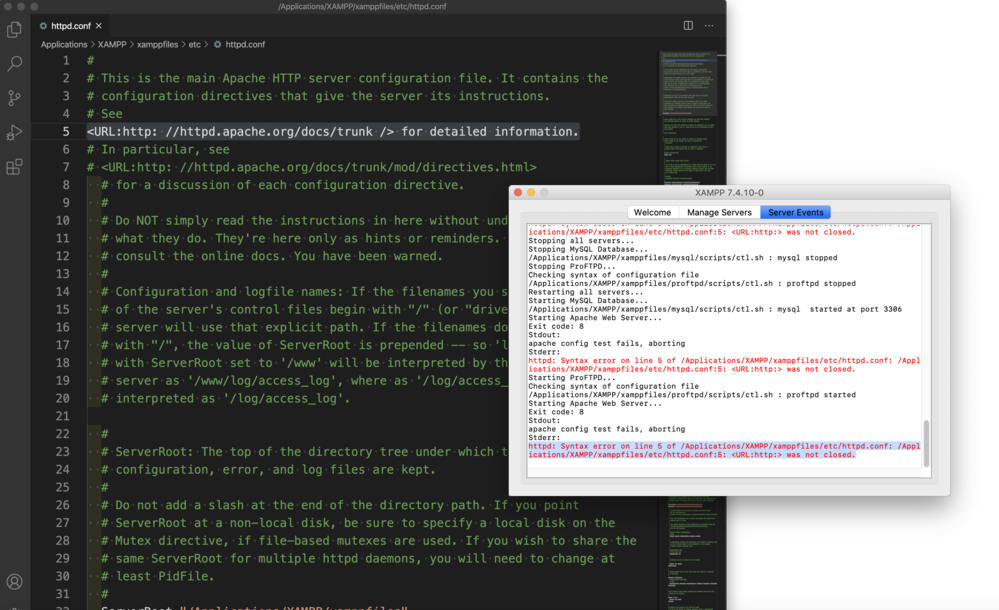Open the Run and Debug view
Viewport: 999px width, 610px height.
pyautogui.click(x=14, y=132)
